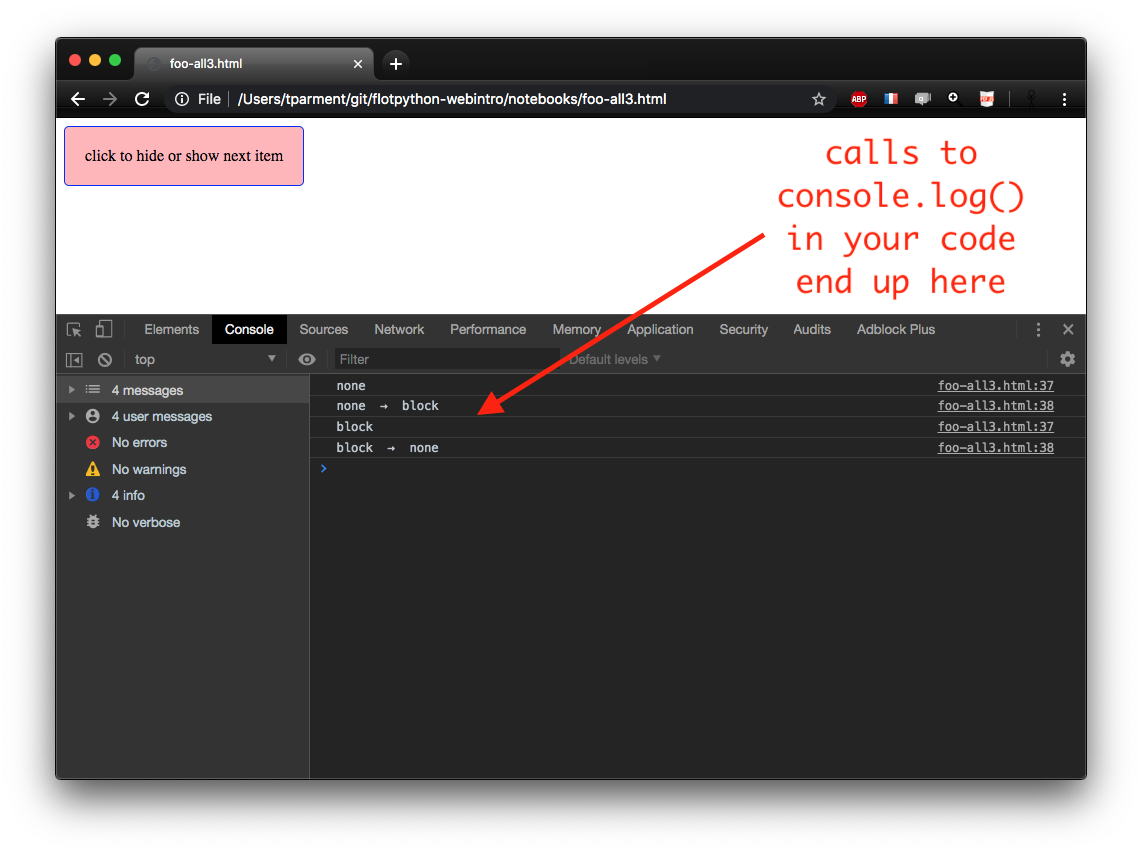
Task: Switch to the Network tab
Action: [399, 330]
